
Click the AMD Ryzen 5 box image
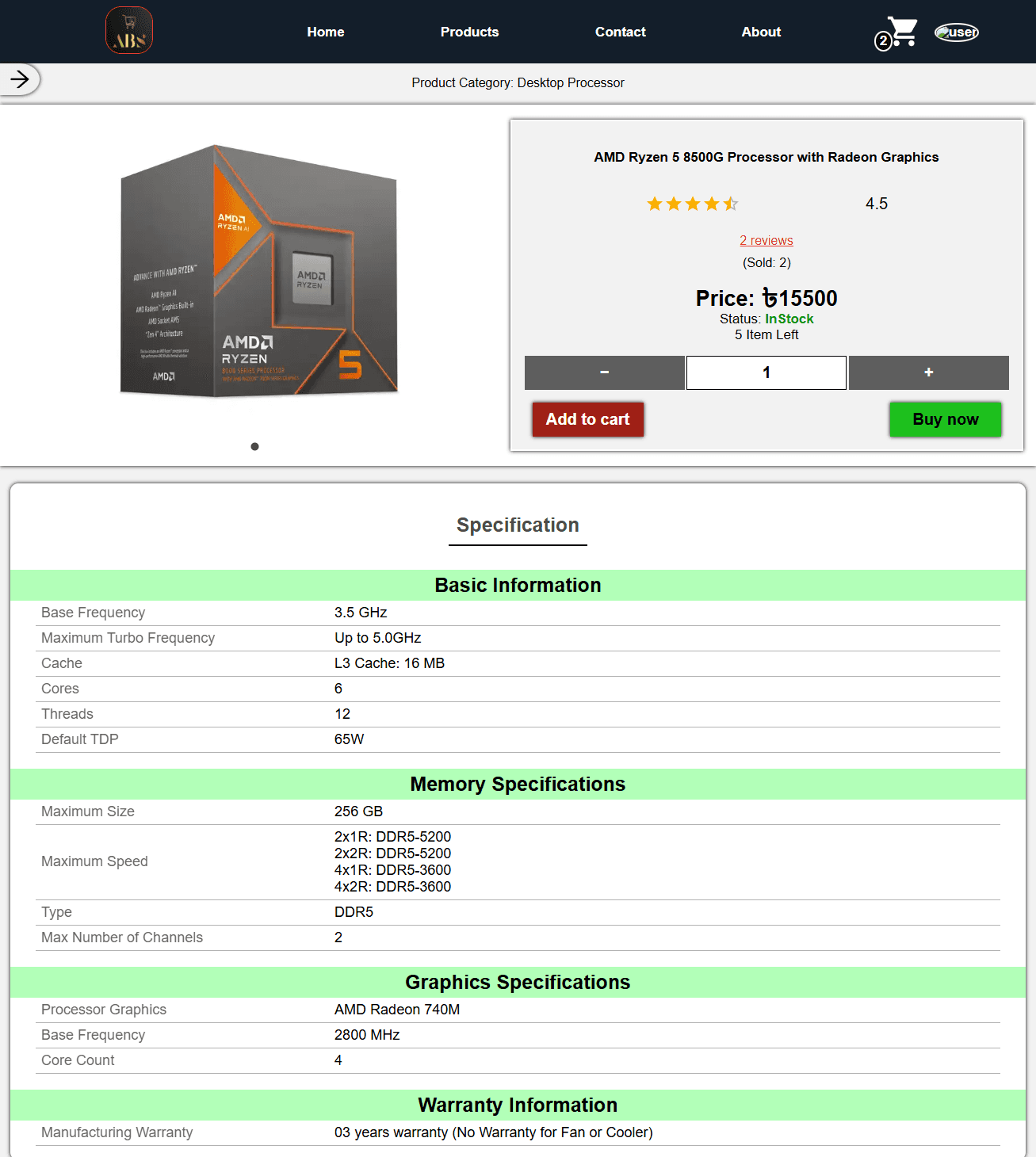coord(258,270)
